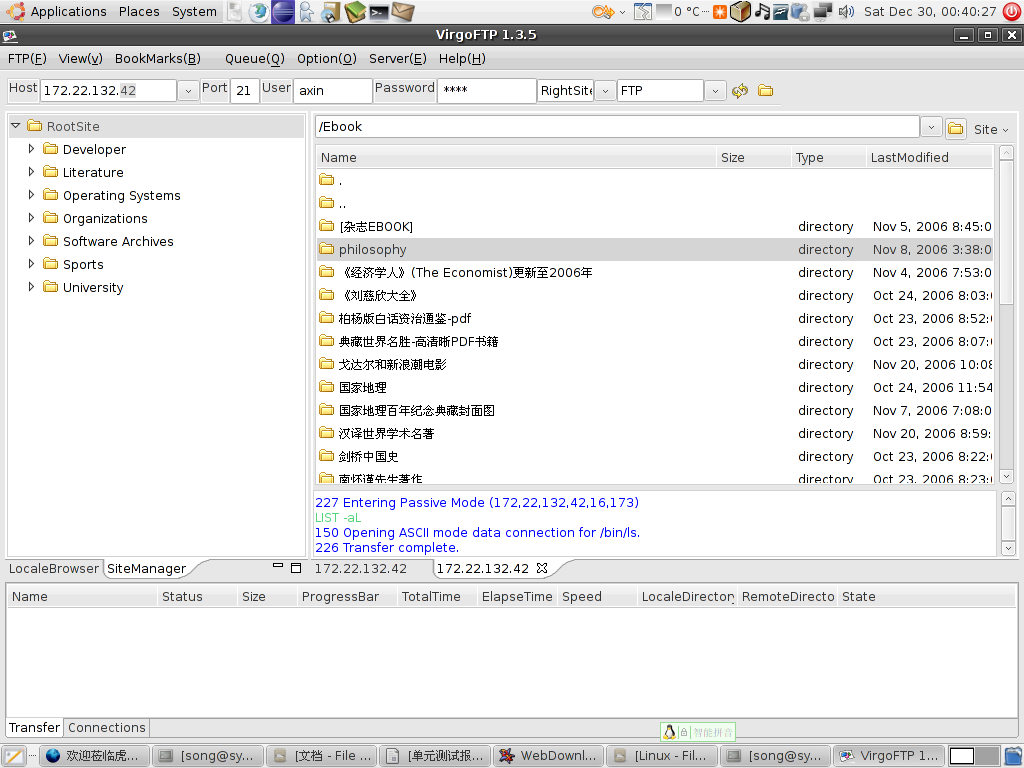This screenshot has height=768, width=1024.
Task: Click the Type column header in file list
Action: (828, 157)
